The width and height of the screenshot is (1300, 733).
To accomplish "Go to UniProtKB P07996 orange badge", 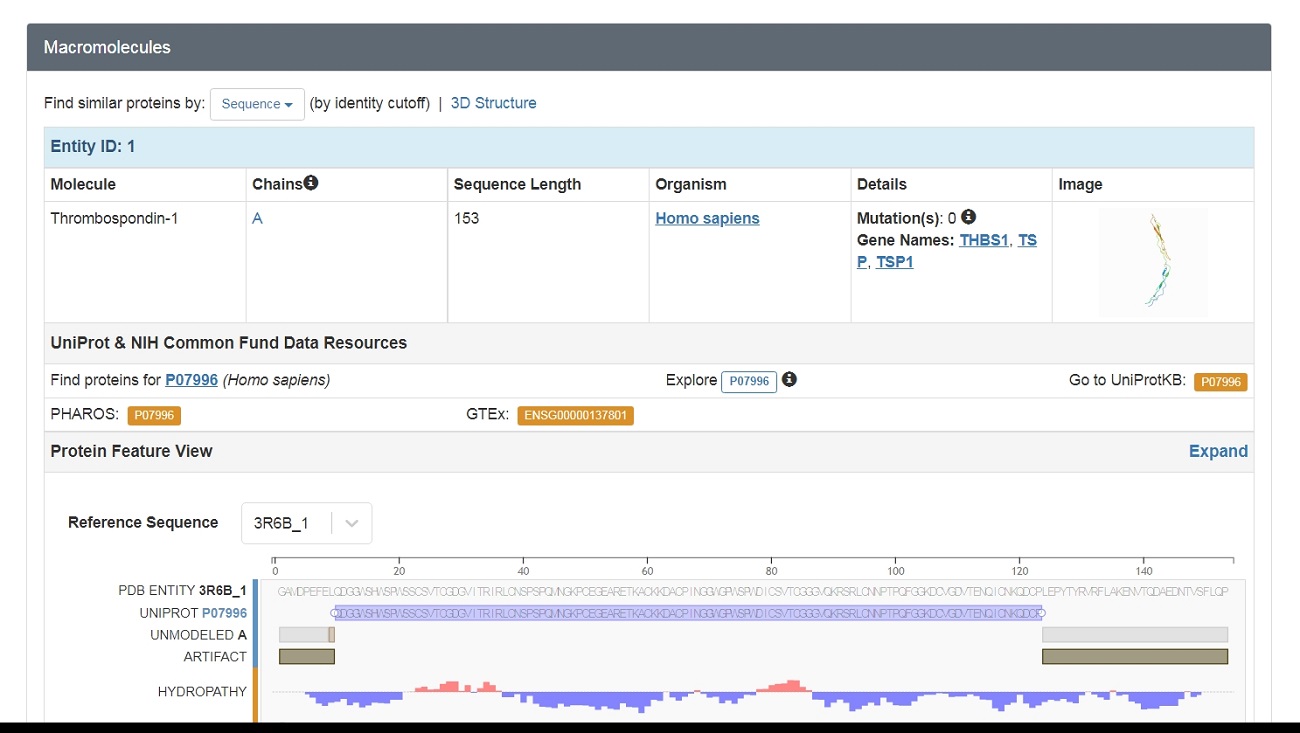I will tap(1220, 381).
